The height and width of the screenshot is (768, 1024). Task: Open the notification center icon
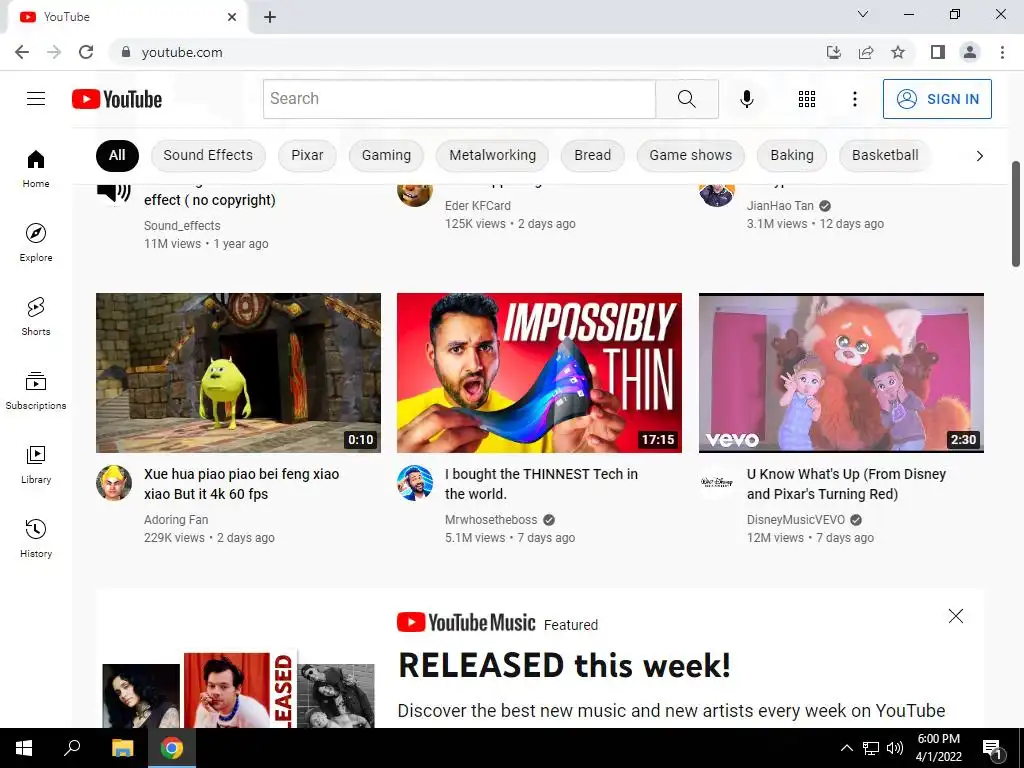992,748
